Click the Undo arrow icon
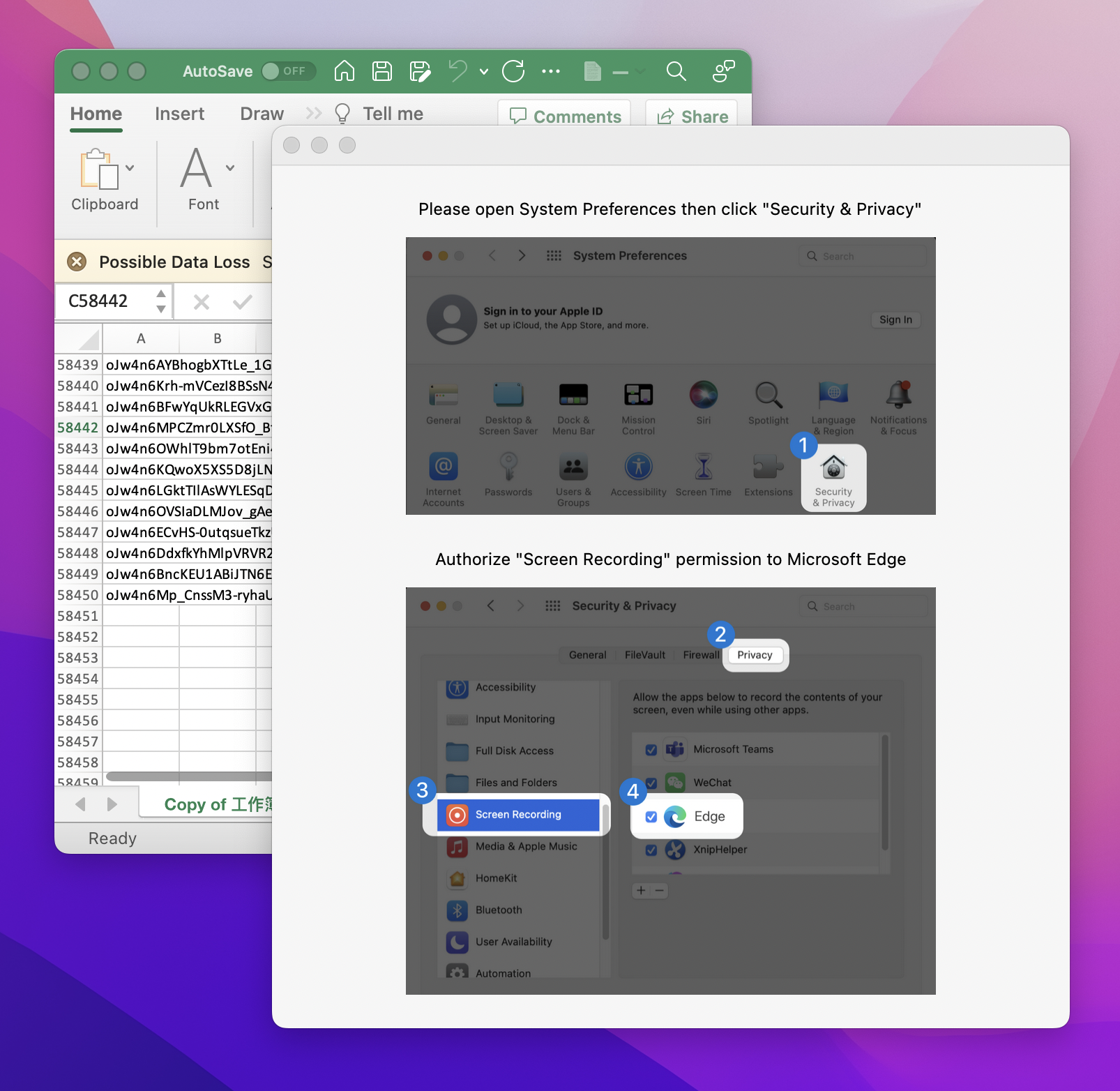The width and height of the screenshot is (1120, 1091). pyautogui.click(x=457, y=70)
